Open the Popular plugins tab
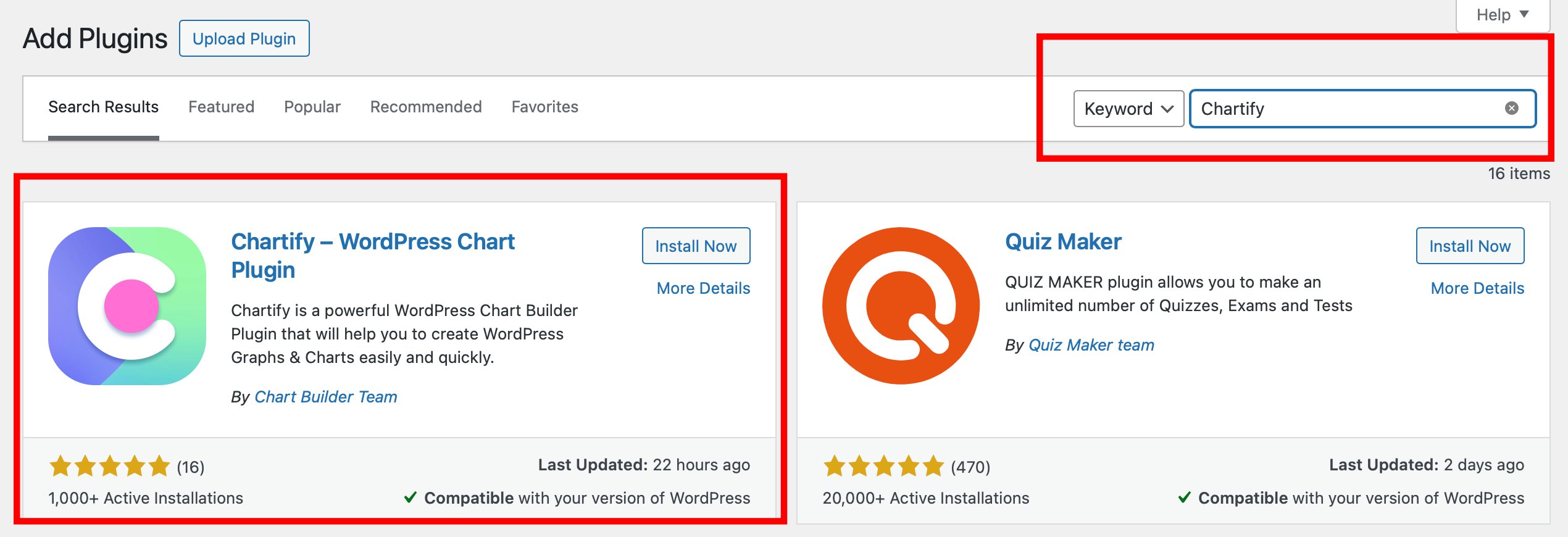 click(312, 107)
